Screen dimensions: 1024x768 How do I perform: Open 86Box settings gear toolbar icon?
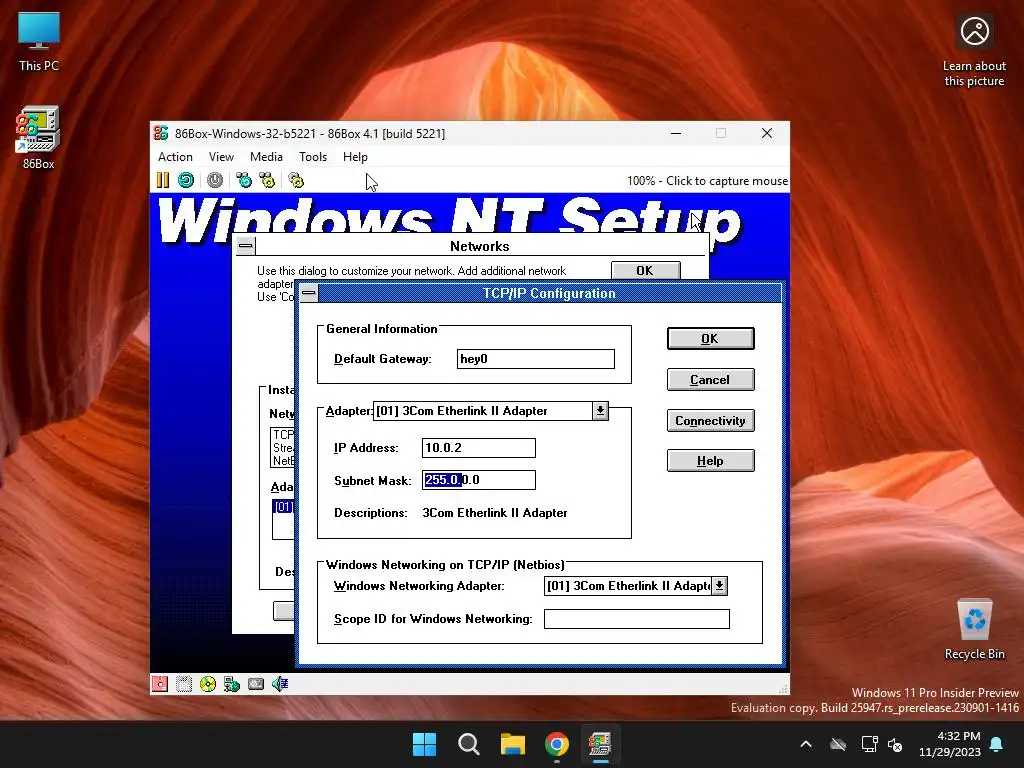point(296,180)
